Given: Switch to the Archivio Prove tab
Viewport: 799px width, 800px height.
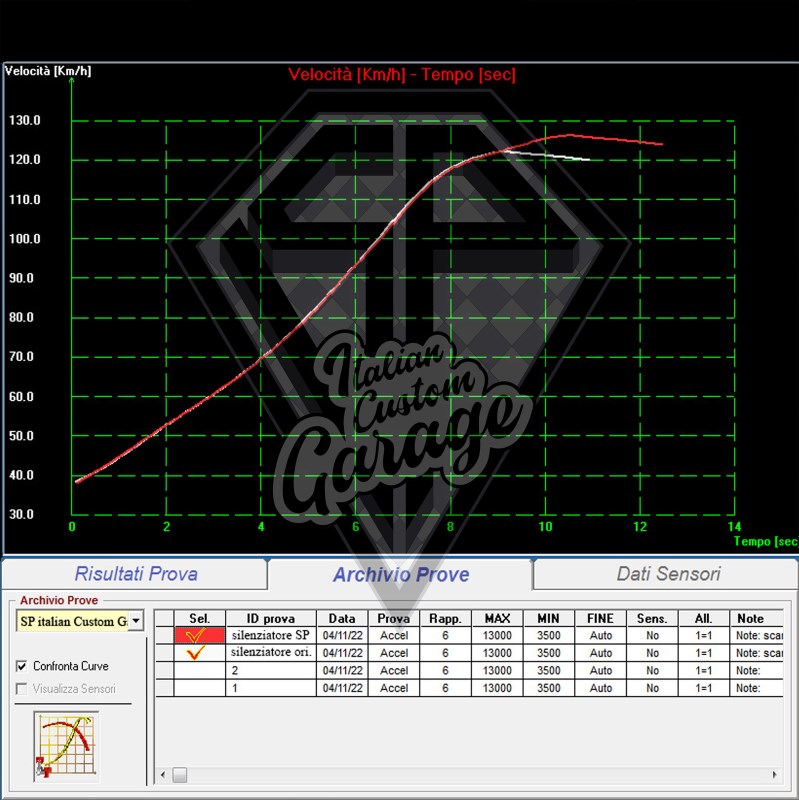Looking at the screenshot, I should point(401,574).
